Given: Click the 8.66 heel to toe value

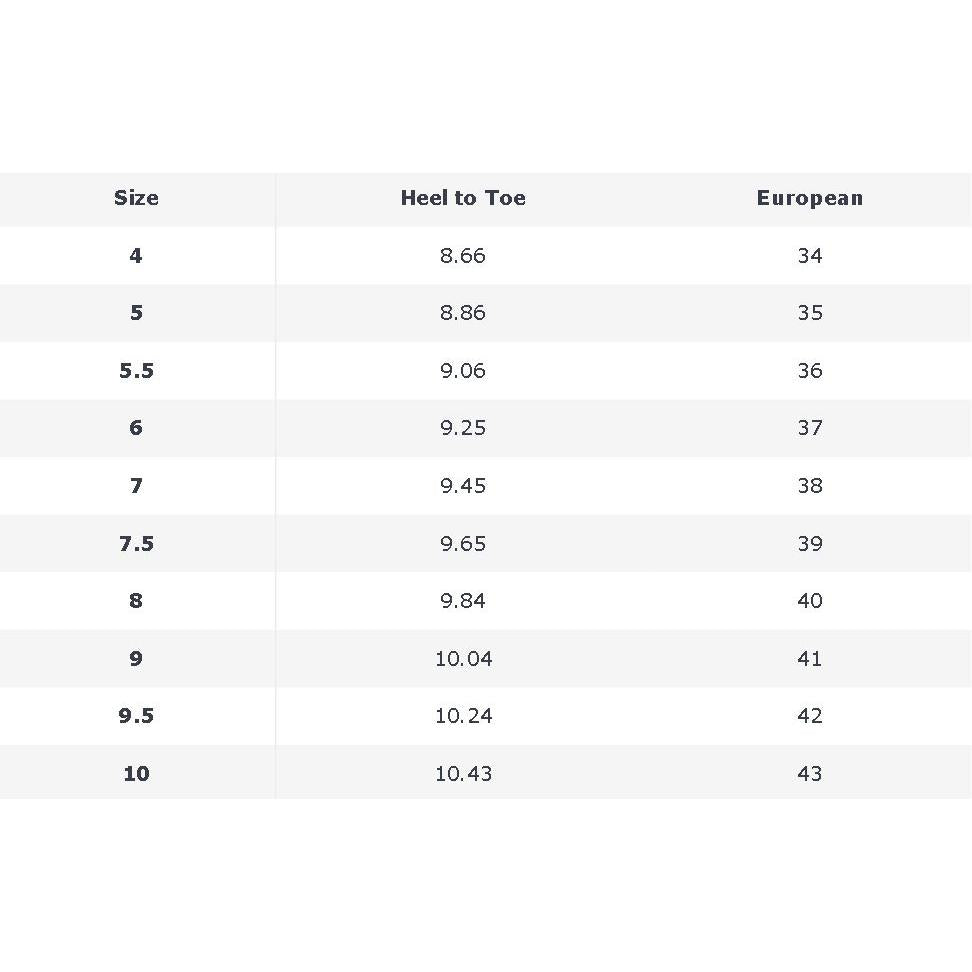Looking at the screenshot, I should click(x=463, y=256).
